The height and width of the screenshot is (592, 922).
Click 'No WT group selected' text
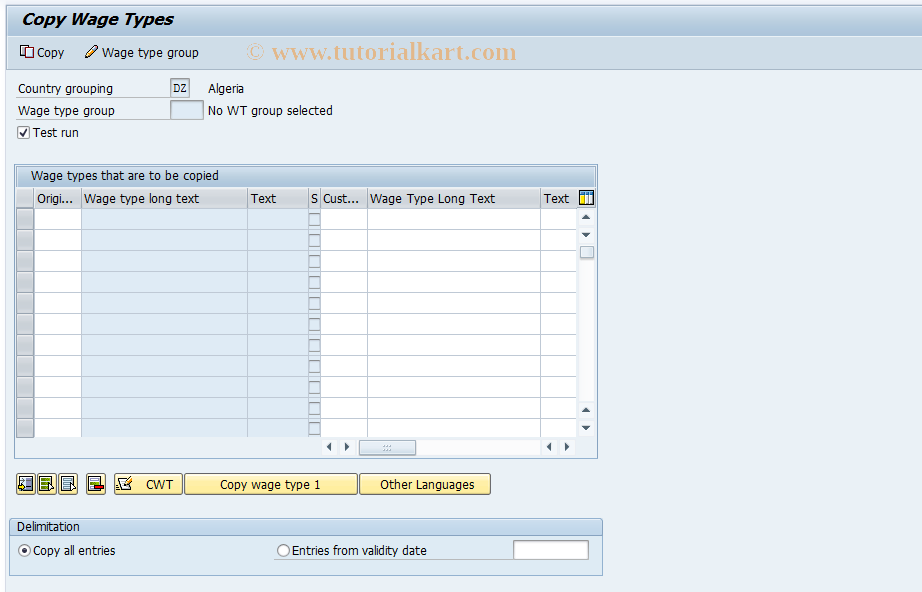tap(270, 111)
